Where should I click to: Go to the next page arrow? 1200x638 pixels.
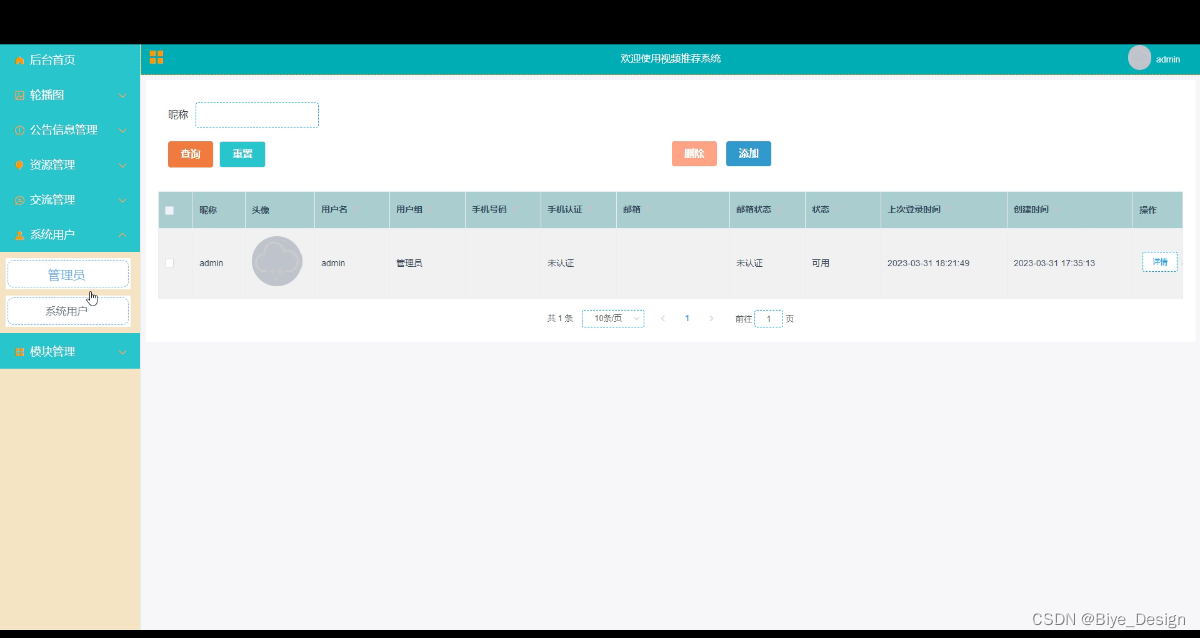coord(711,318)
